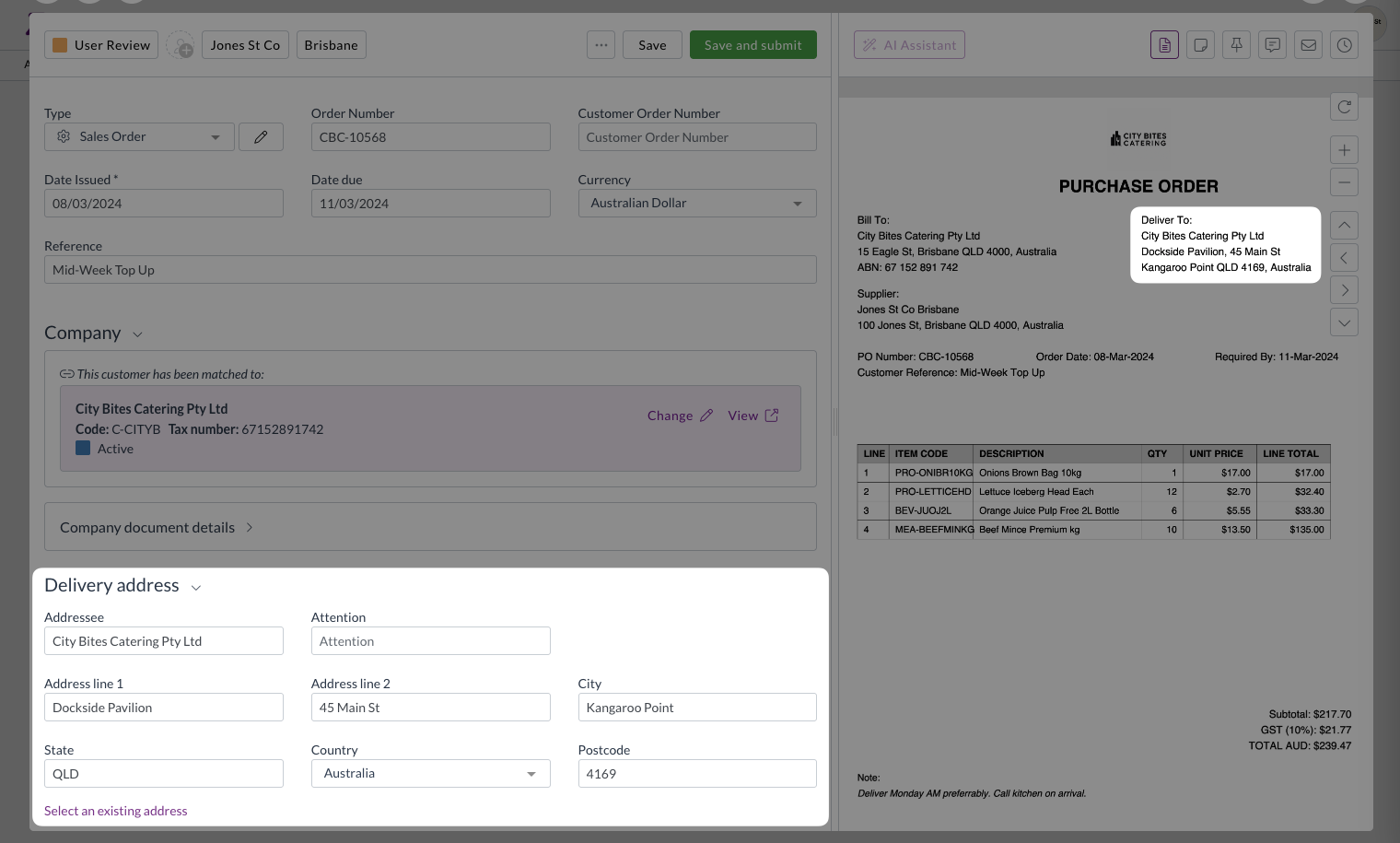The height and width of the screenshot is (843, 1400).
Task: Expand Company document details
Action: tap(157, 527)
